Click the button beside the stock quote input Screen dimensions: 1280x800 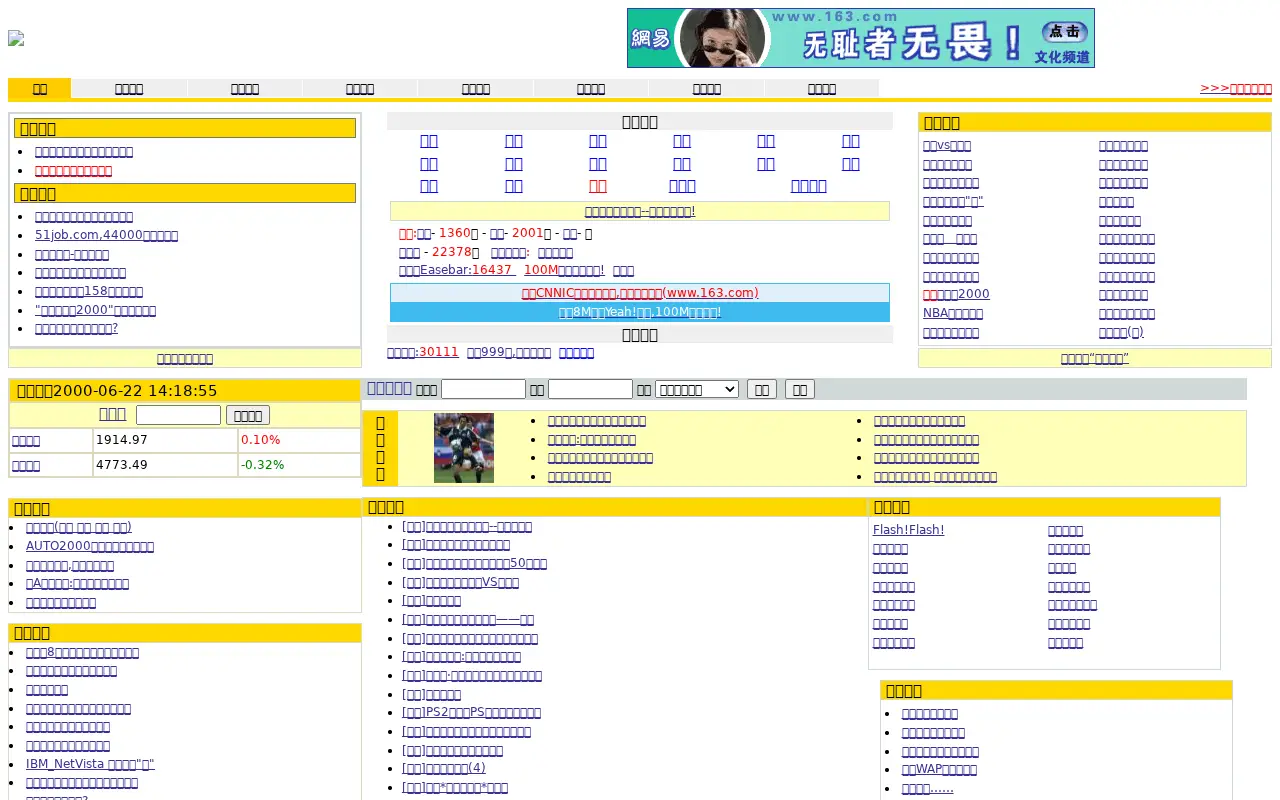tap(248, 415)
